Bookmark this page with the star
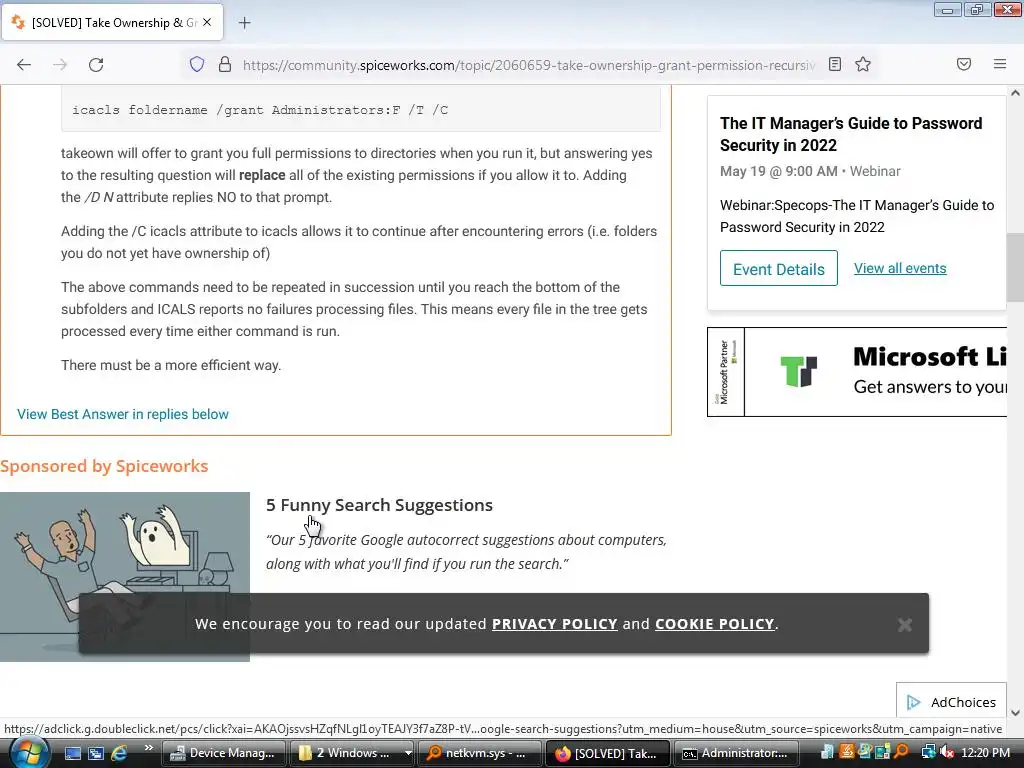1024x768 pixels. pos(863,65)
